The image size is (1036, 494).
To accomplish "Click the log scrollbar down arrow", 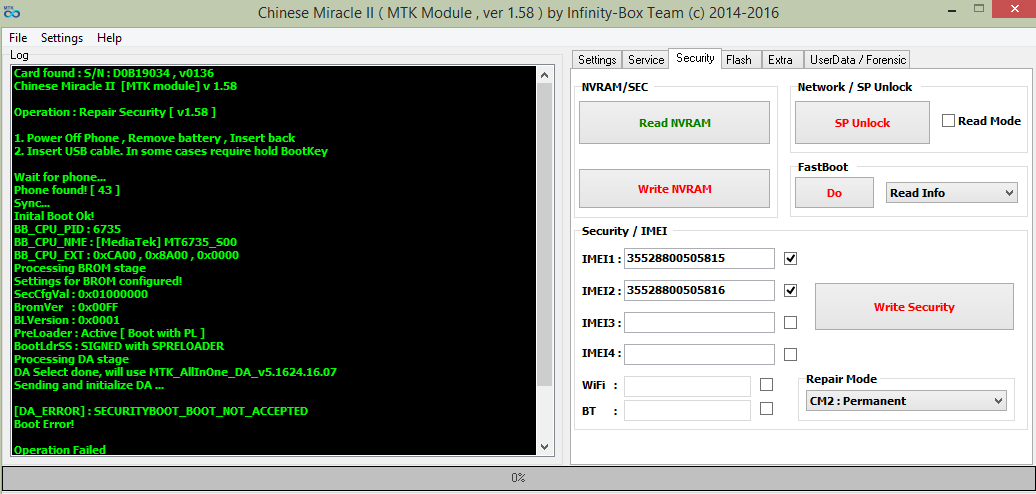I will (x=544, y=446).
